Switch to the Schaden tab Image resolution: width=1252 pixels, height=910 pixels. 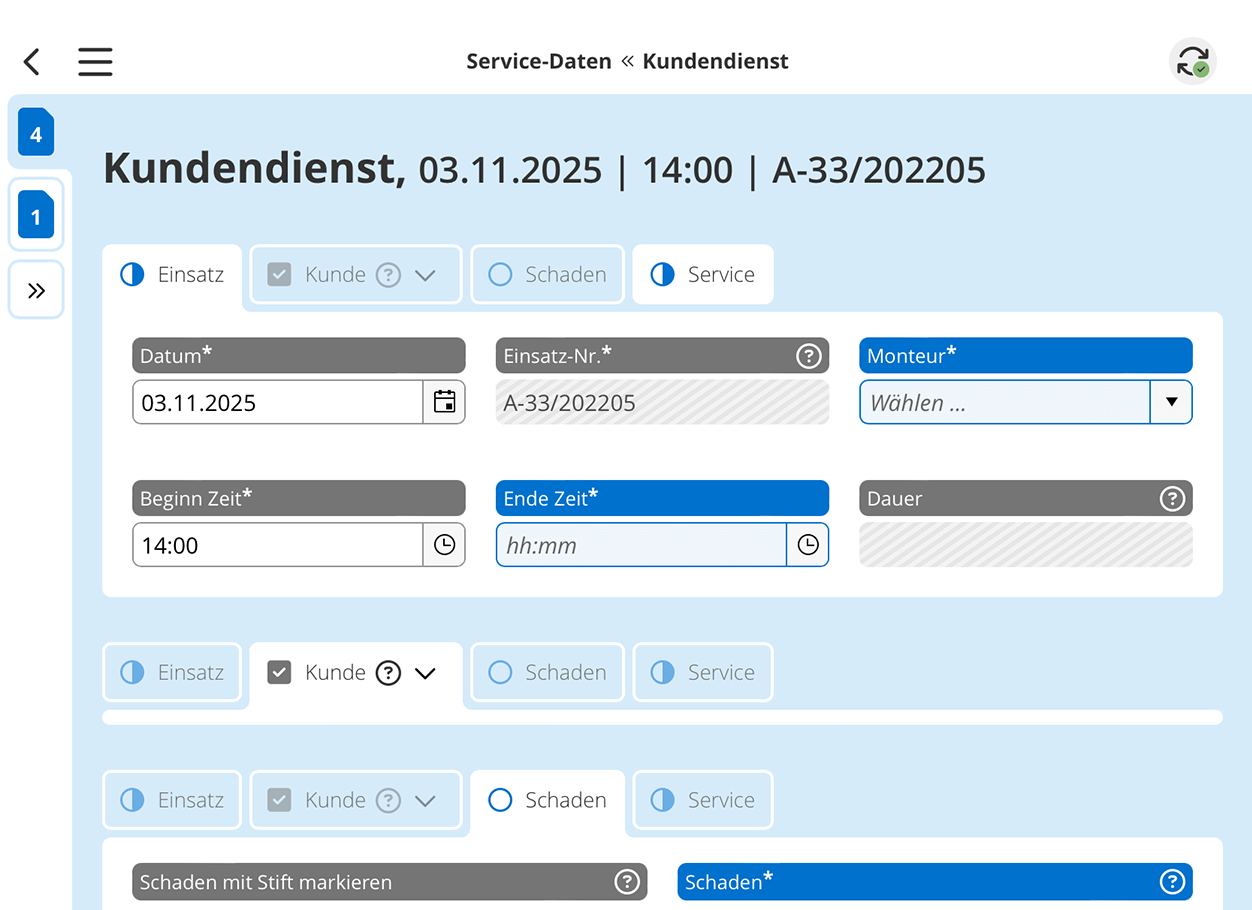point(547,800)
